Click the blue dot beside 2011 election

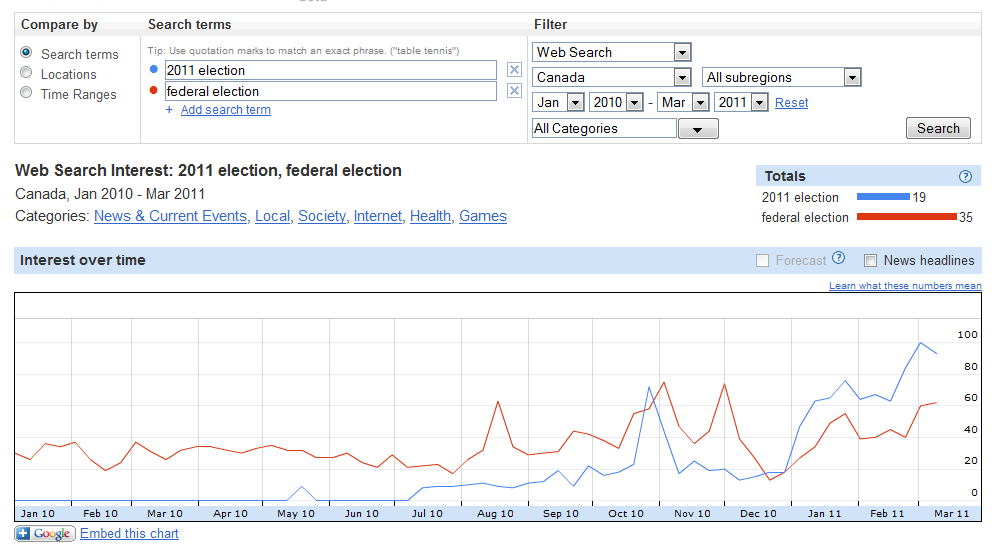point(153,69)
